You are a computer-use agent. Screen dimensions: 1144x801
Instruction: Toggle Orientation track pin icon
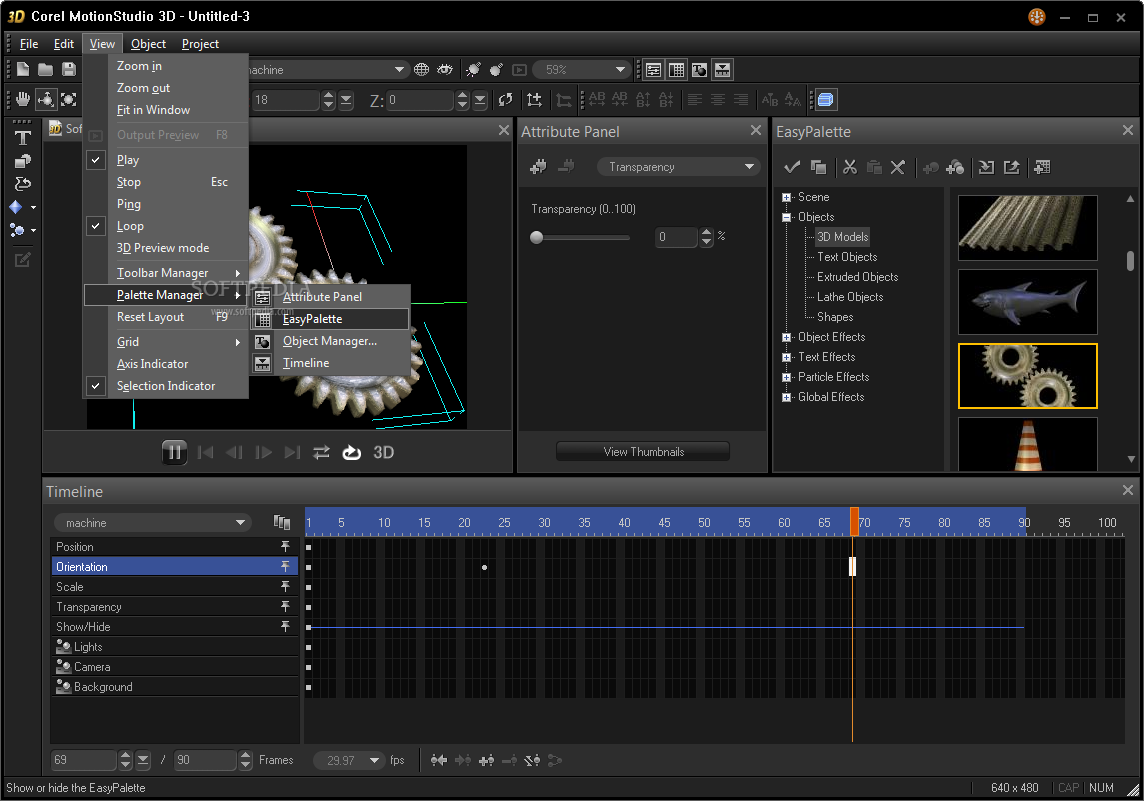pos(285,566)
